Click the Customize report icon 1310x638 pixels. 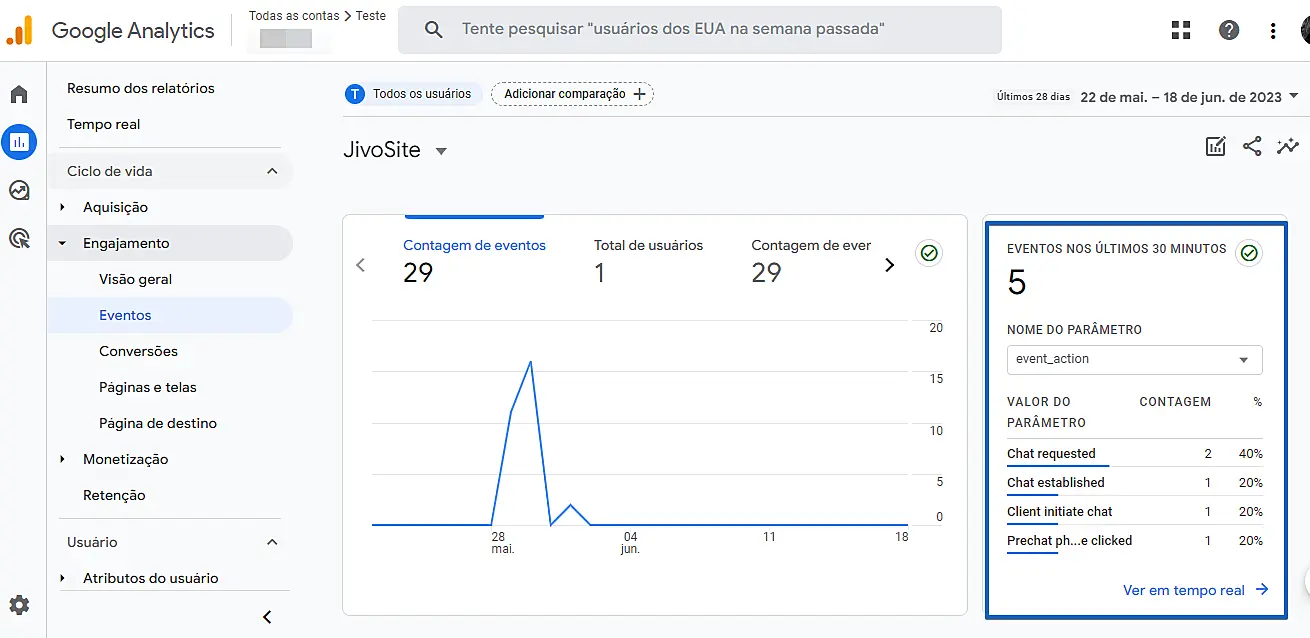1216,147
